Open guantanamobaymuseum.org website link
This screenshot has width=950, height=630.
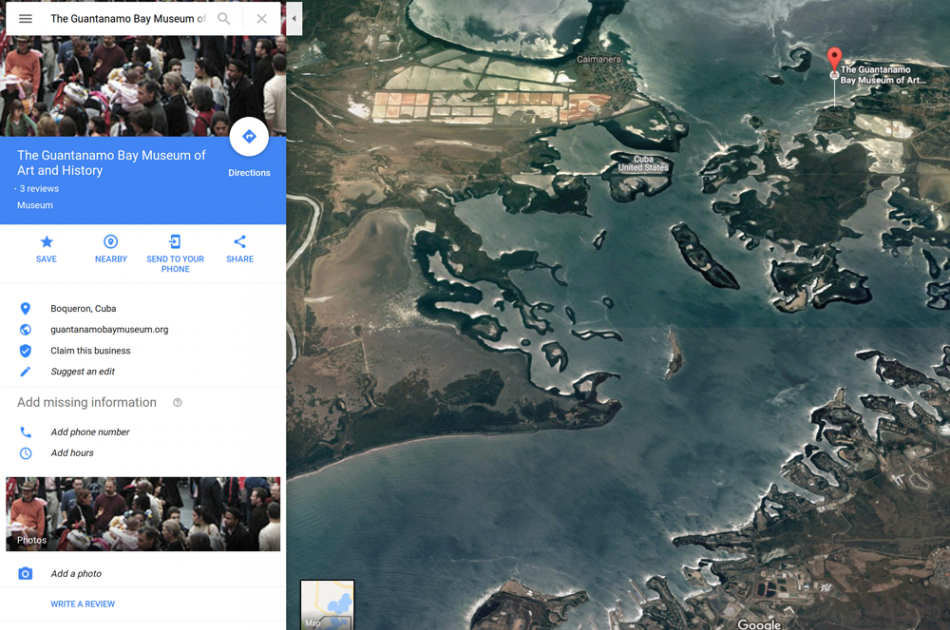(109, 330)
